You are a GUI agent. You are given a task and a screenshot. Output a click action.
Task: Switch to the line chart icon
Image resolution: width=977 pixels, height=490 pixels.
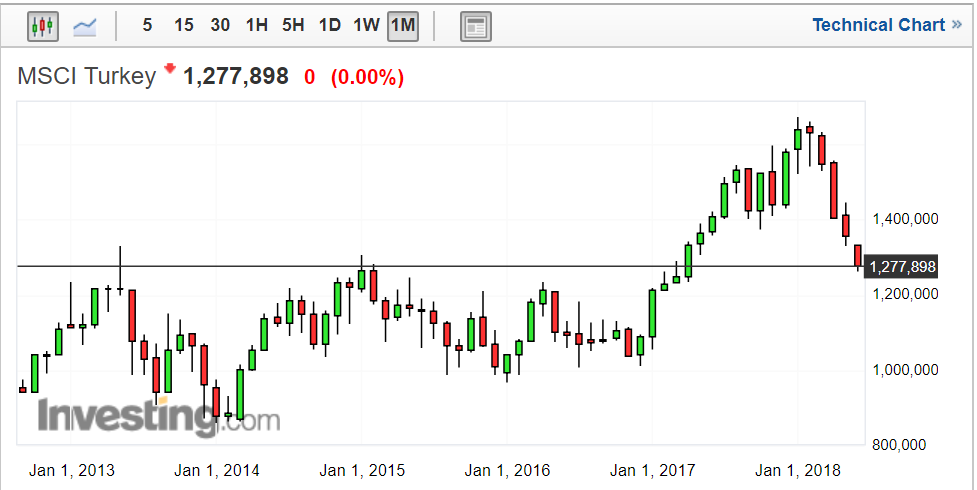pyautogui.click(x=86, y=26)
